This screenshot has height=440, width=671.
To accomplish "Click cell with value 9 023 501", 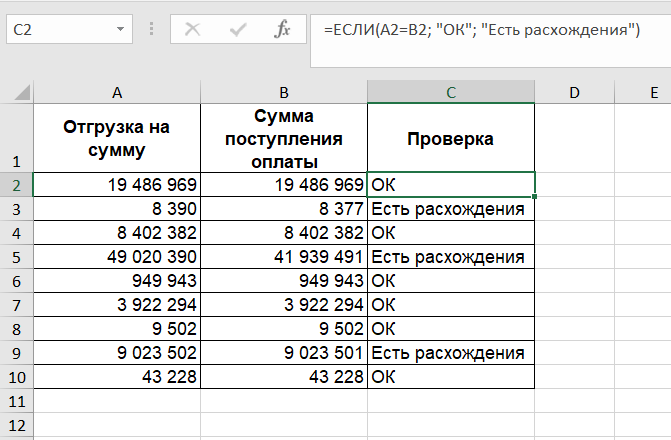I will (x=284, y=353).
